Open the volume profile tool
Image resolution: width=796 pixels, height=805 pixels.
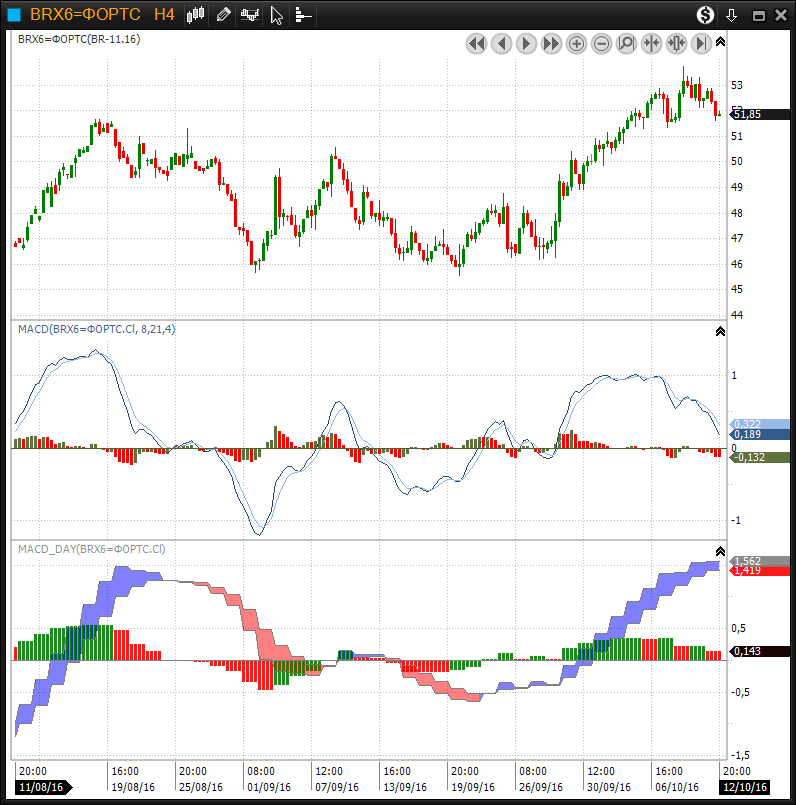pyautogui.click(x=303, y=15)
